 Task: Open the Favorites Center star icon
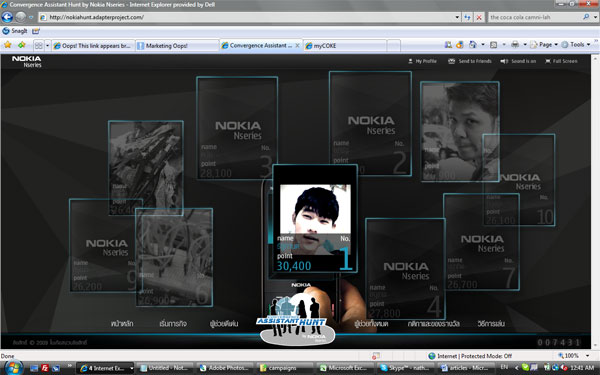coord(8,45)
